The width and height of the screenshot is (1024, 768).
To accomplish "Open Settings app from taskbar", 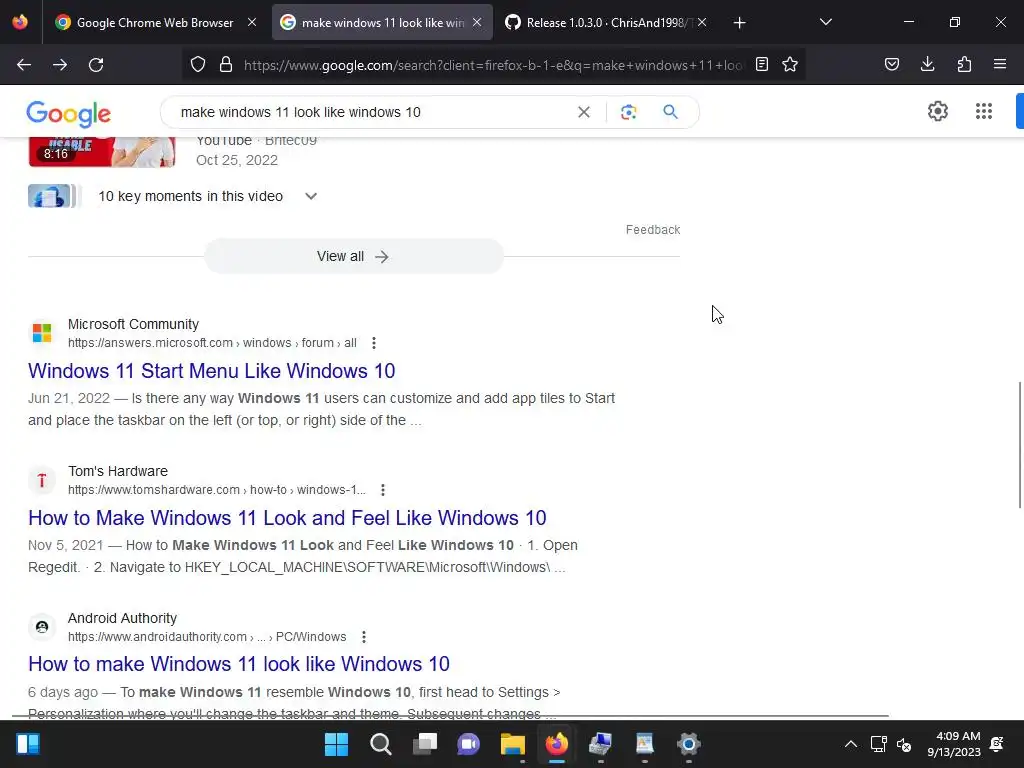I will point(688,744).
